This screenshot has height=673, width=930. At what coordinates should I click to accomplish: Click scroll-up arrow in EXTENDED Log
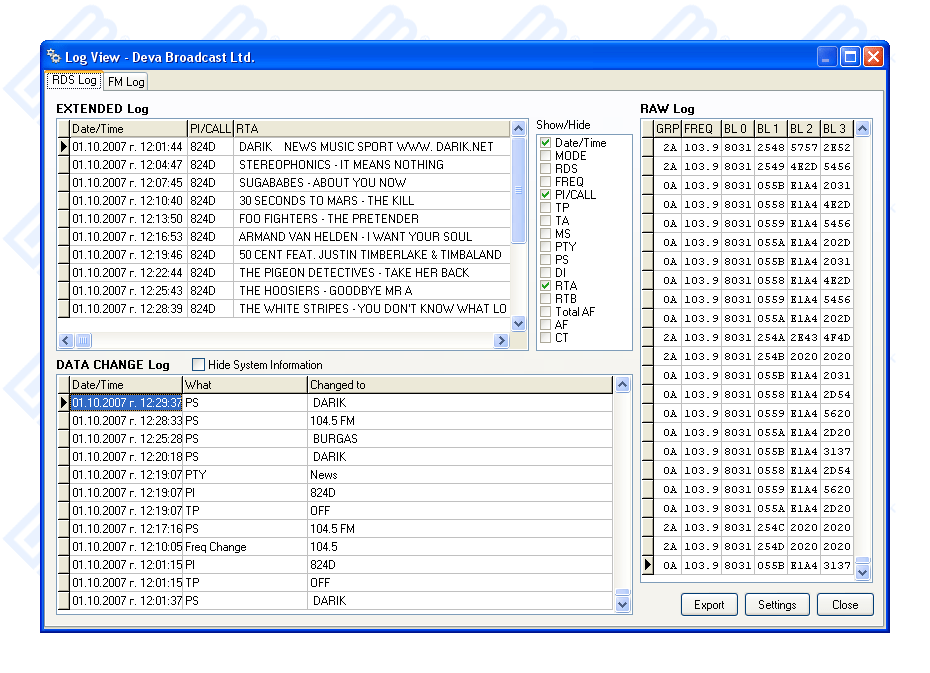click(x=518, y=129)
